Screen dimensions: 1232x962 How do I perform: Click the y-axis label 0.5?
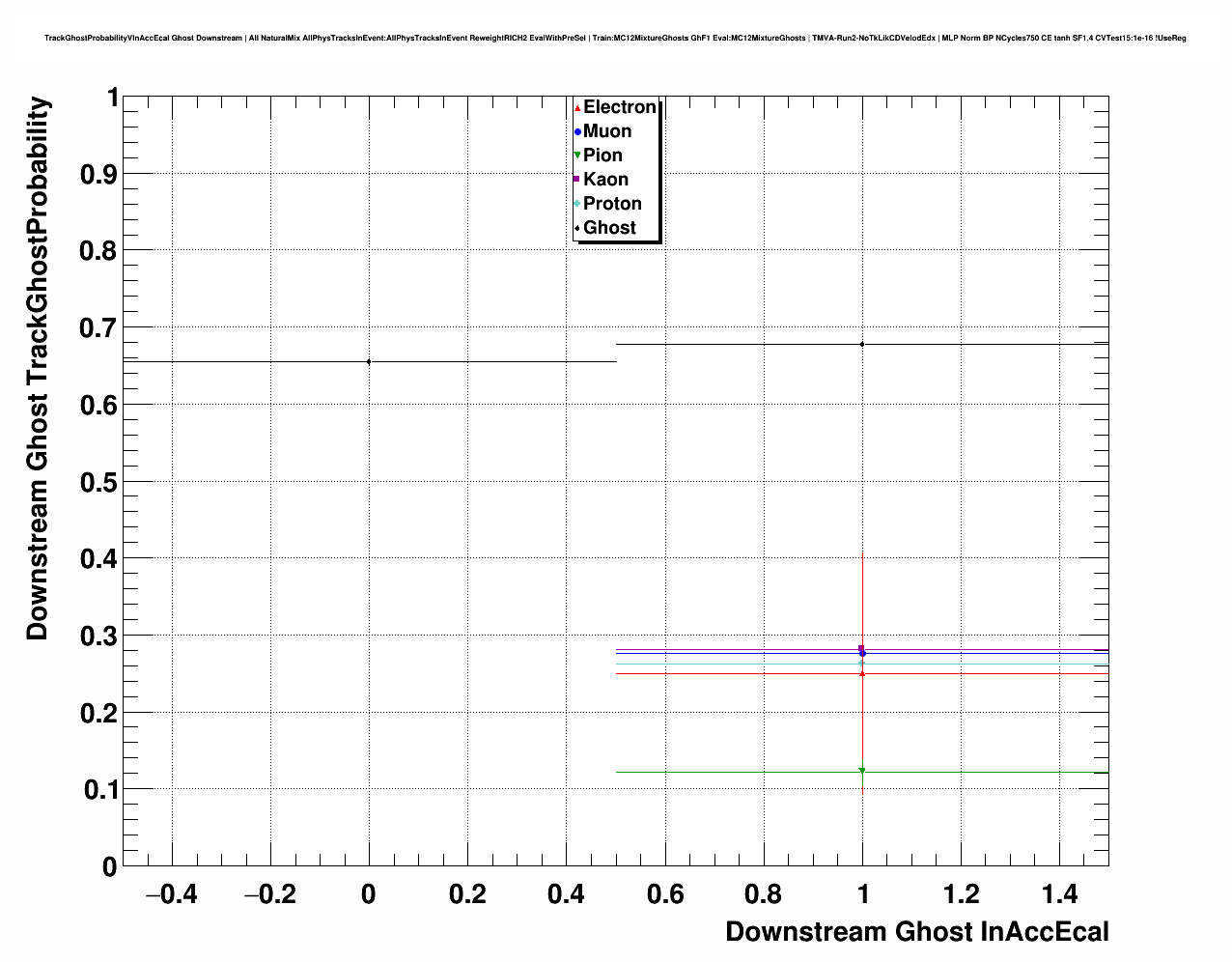click(99, 482)
